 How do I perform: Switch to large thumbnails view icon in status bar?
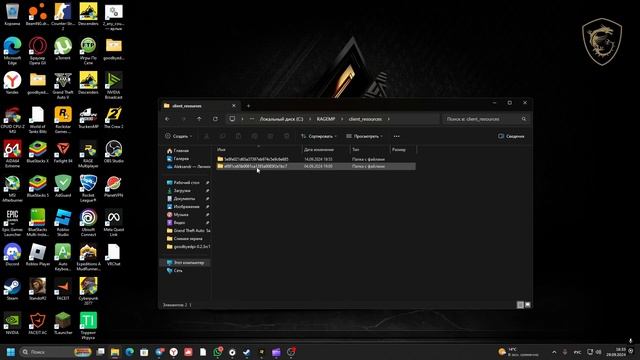pyautogui.click(x=527, y=304)
